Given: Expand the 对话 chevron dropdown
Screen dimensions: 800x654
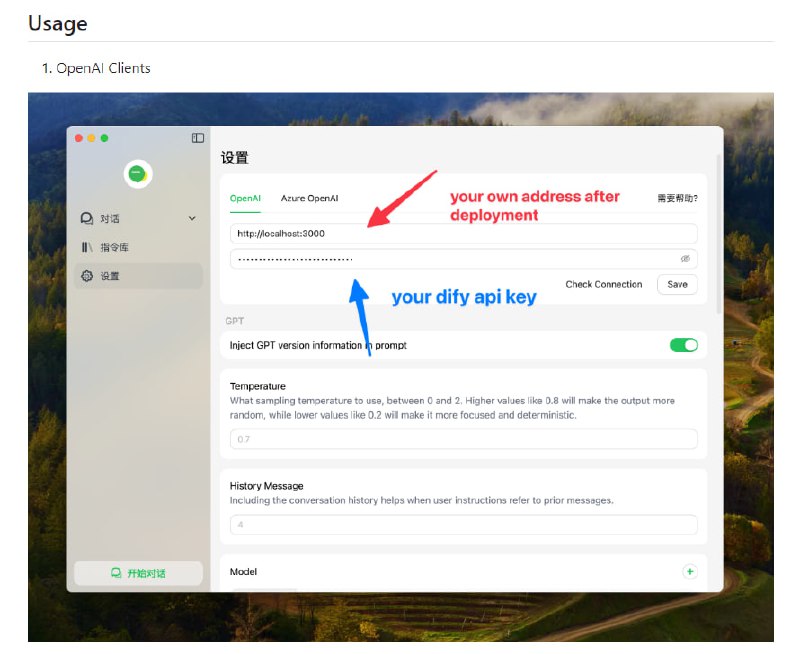Looking at the screenshot, I should point(190,218).
